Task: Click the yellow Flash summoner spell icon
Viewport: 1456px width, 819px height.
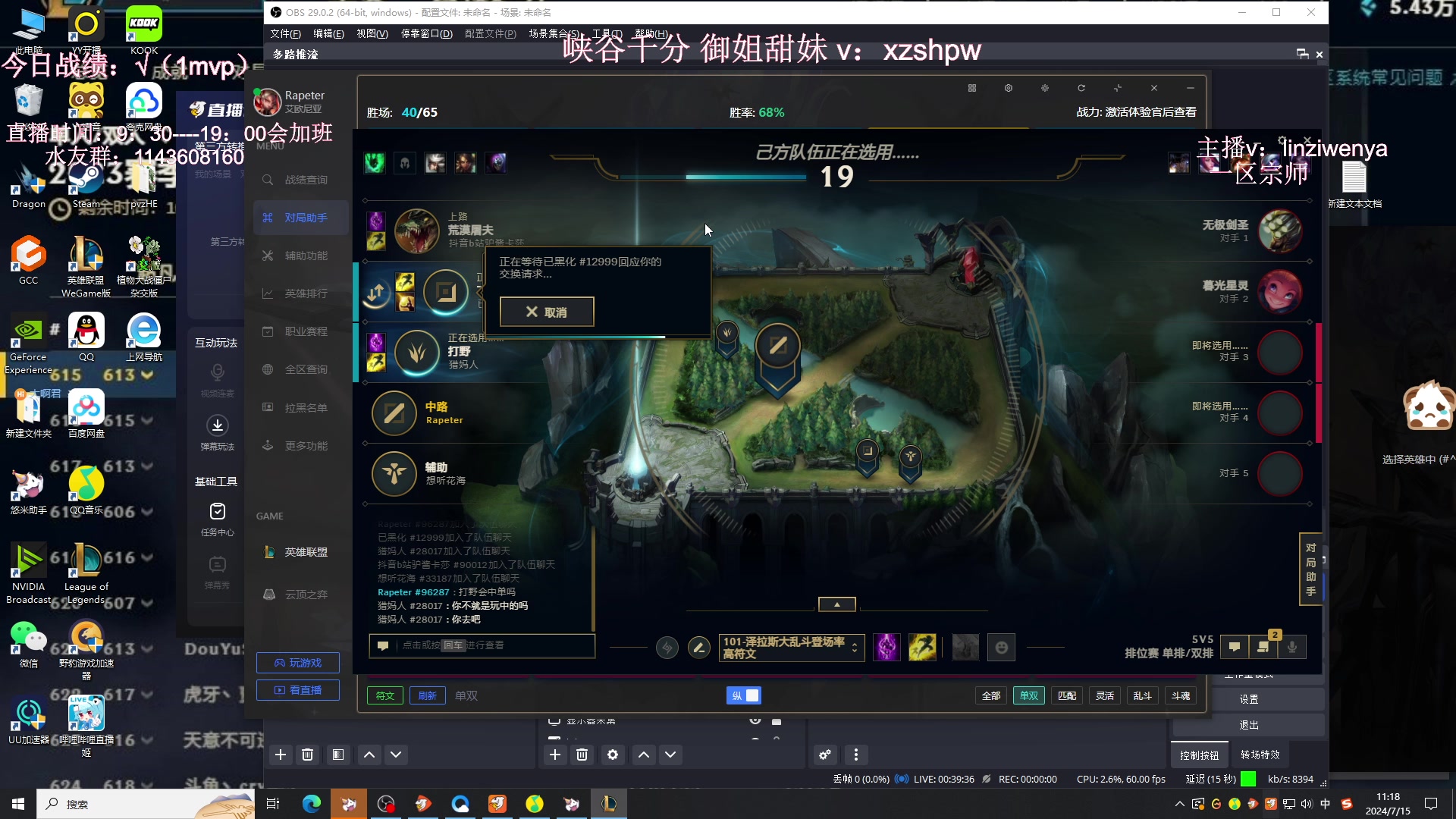Action: click(x=922, y=648)
